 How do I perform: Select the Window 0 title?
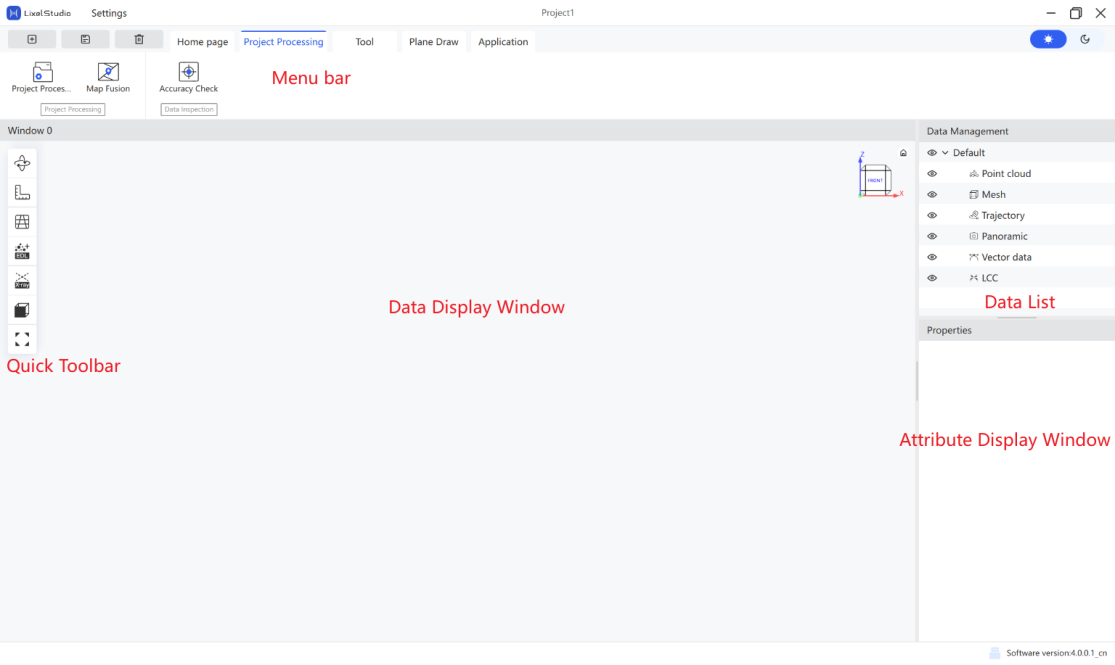coord(30,130)
